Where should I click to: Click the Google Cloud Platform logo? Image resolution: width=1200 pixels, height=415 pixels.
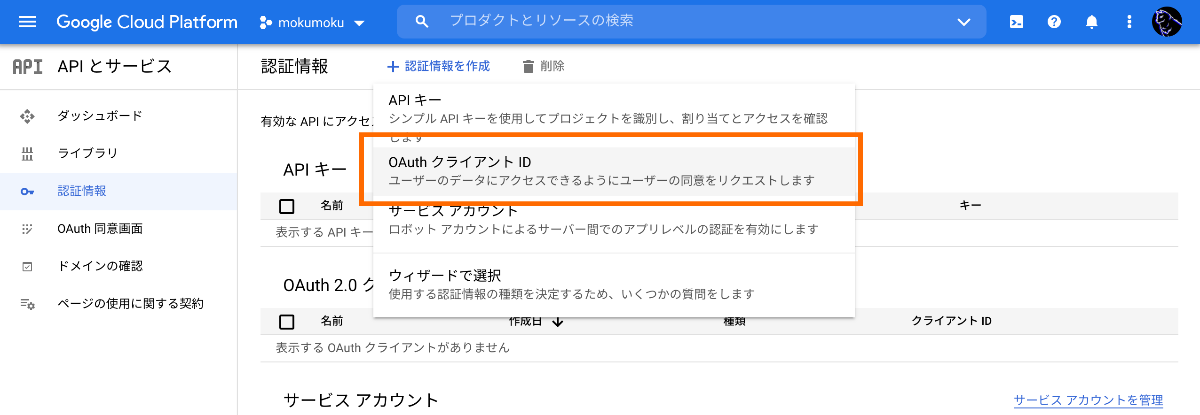click(147, 21)
